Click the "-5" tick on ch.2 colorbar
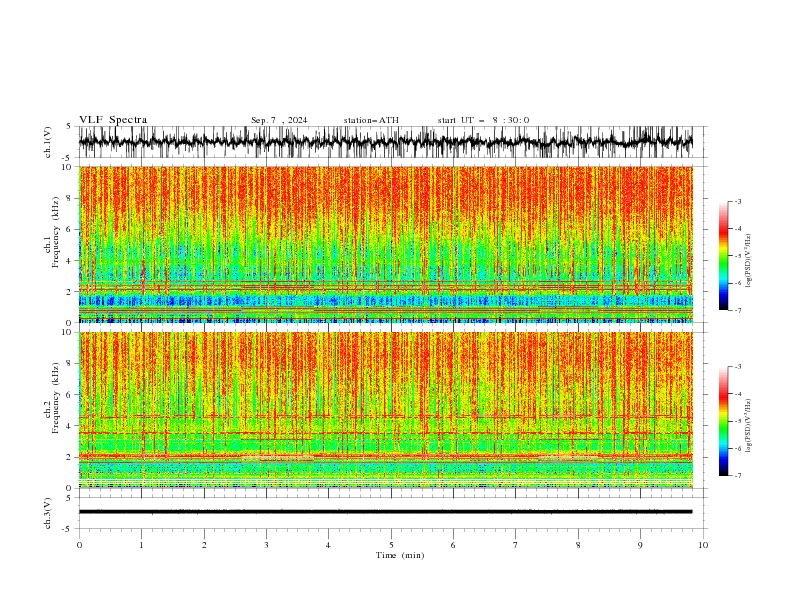The width and height of the screenshot is (792, 612). pyautogui.click(x=738, y=421)
